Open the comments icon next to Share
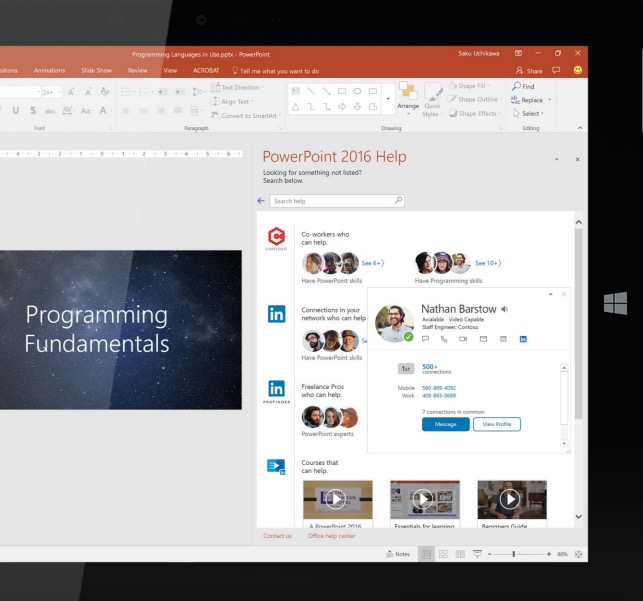643x601 pixels. [x=556, y=70]
